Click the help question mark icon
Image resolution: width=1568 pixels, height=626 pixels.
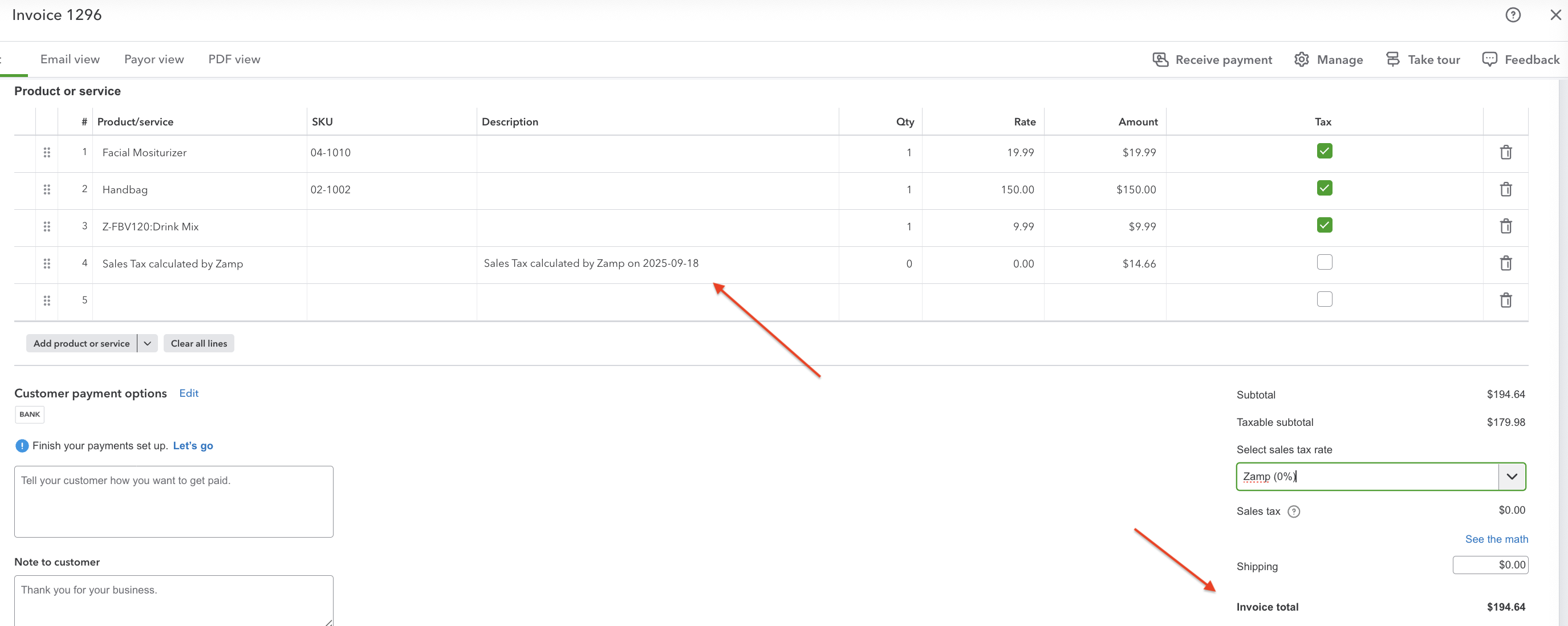(x=1513, y=15)
